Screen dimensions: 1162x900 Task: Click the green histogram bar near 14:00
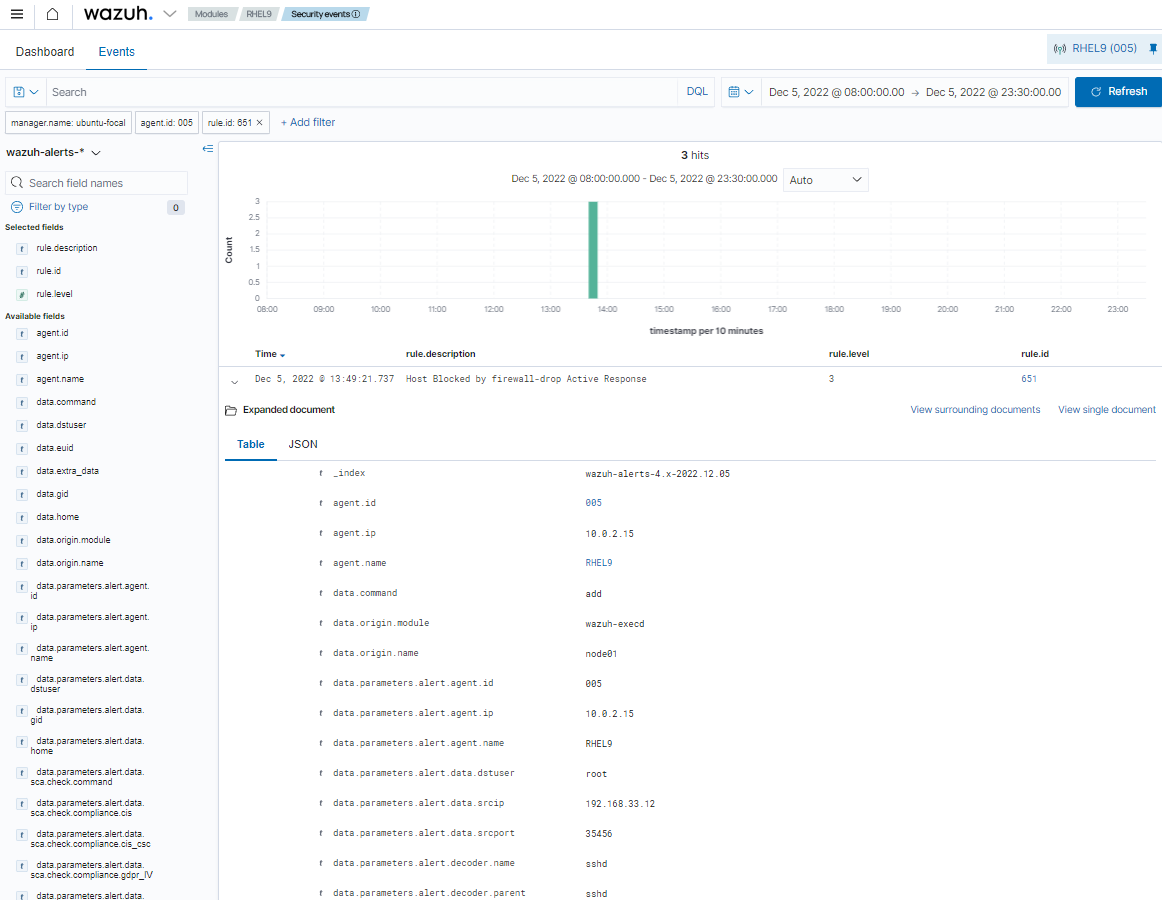pyautogui.click(x=593, y=250)
